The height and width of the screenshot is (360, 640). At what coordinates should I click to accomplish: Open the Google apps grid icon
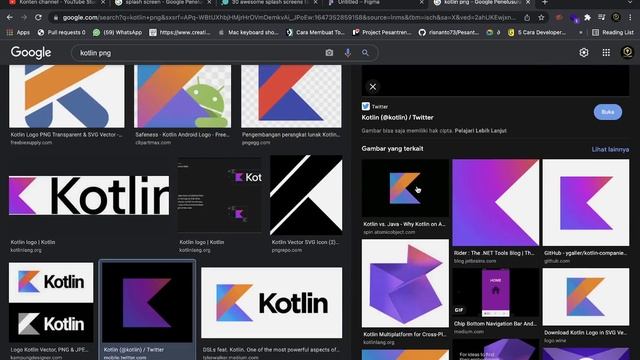pos(606,52)
